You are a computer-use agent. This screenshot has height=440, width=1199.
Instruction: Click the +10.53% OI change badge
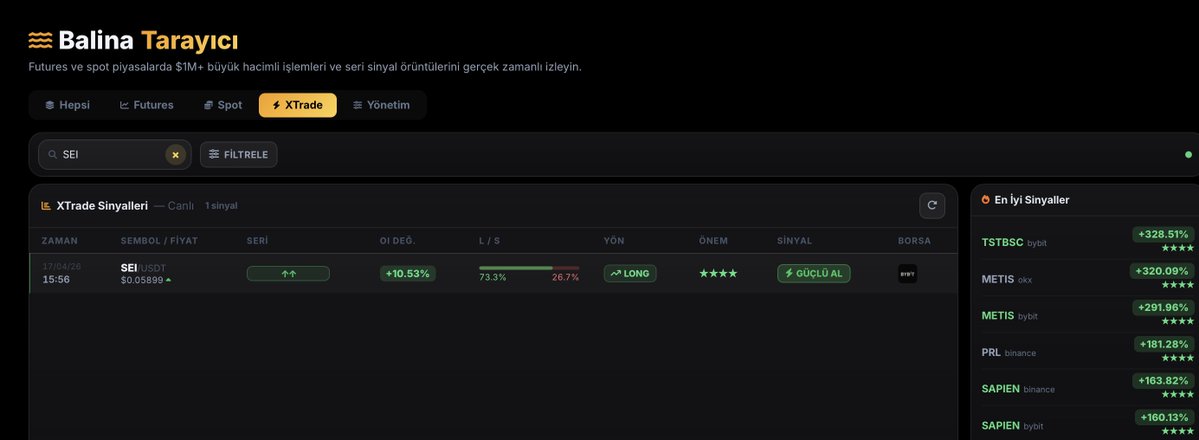click(x=408, y=273)
